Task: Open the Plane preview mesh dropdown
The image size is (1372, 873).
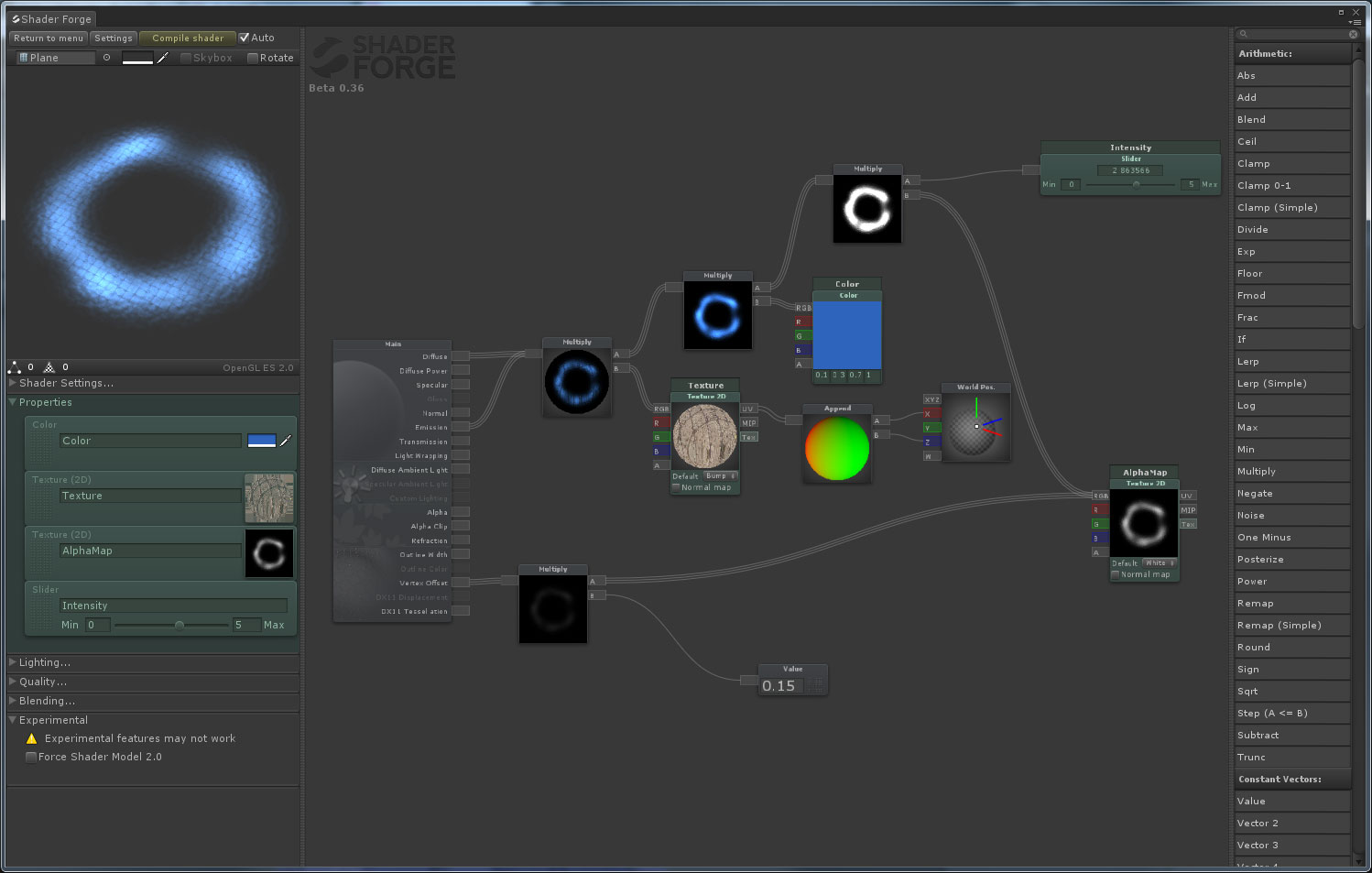Action: pos(55,58)
